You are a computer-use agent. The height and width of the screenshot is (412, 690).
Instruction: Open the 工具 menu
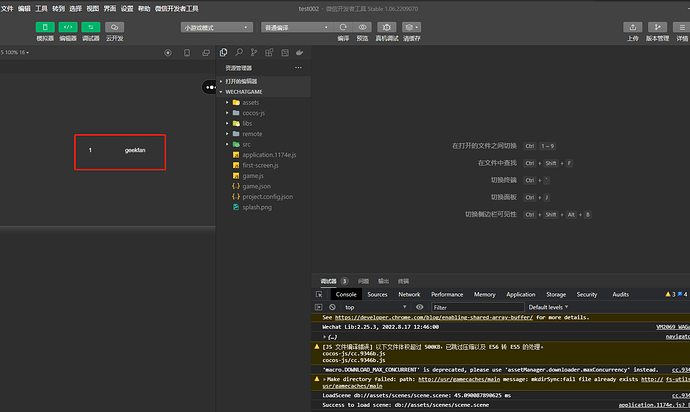41,9
